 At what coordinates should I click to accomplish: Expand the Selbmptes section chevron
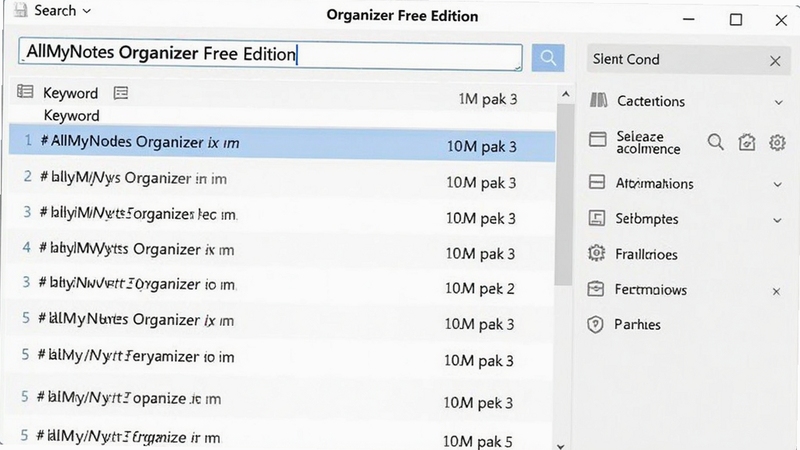point(777,220)
